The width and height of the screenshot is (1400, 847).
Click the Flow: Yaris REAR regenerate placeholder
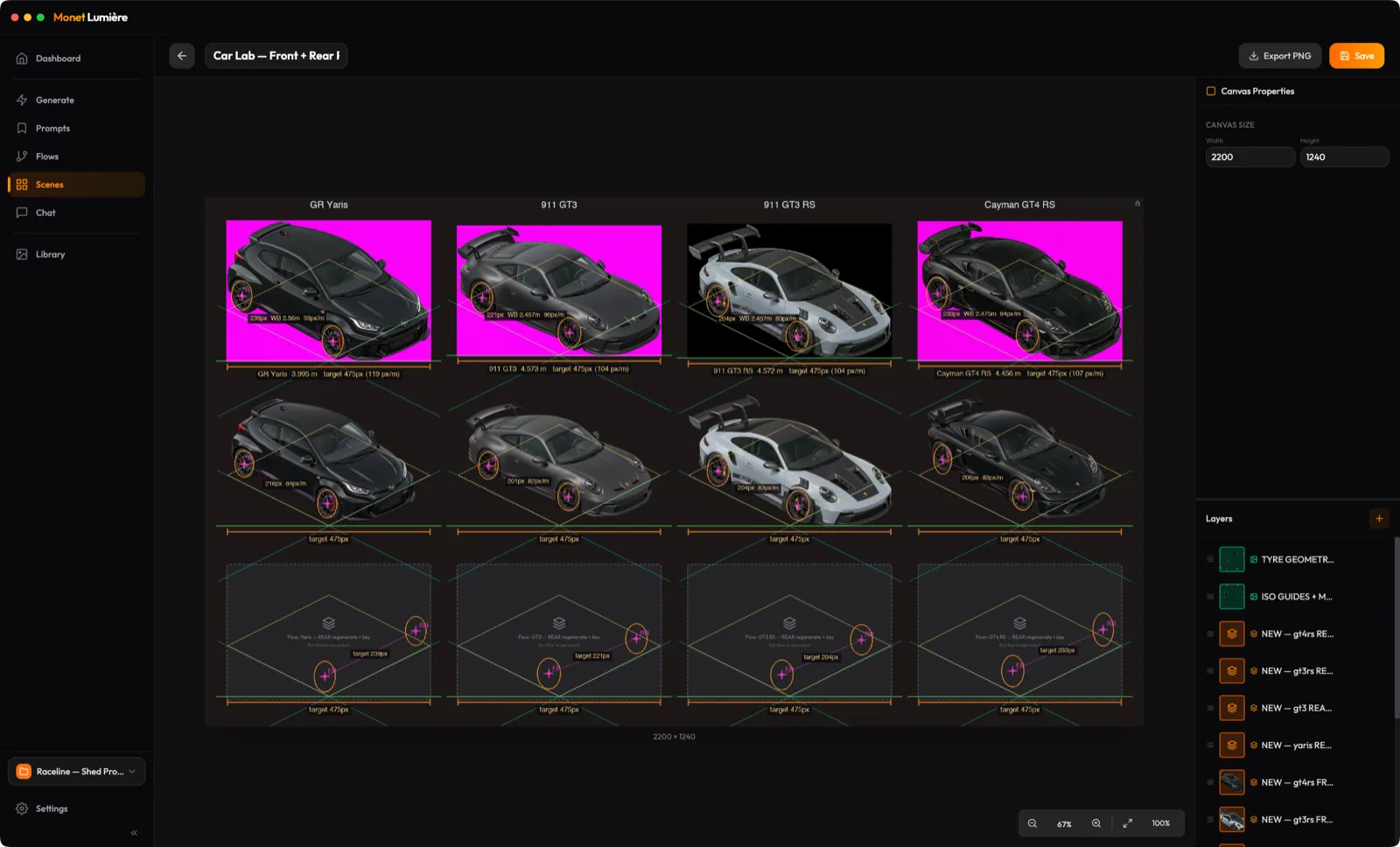pyautogui.click(x=328, y=630)
